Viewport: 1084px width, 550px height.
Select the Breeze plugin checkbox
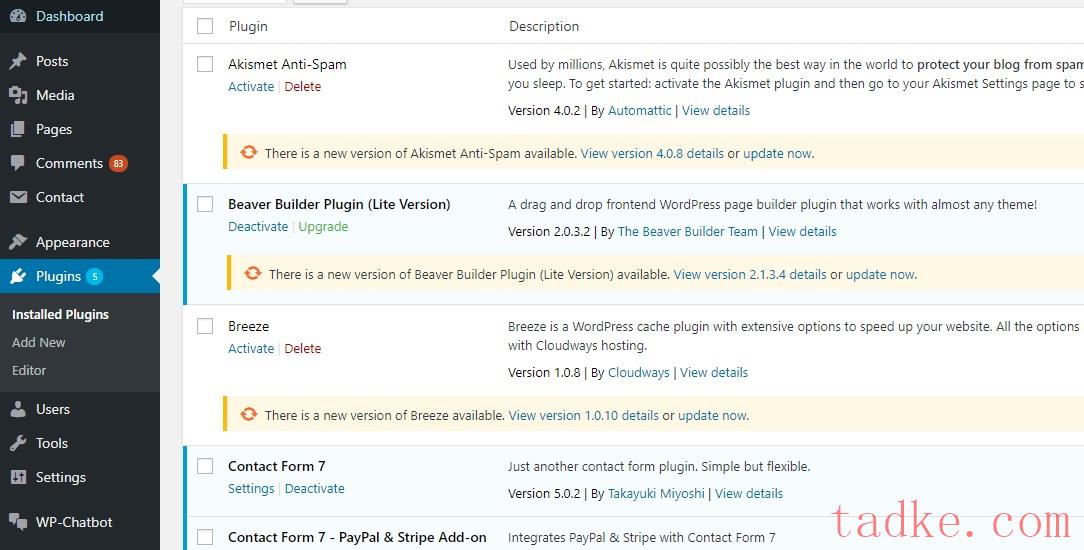(x=205, y=326)
